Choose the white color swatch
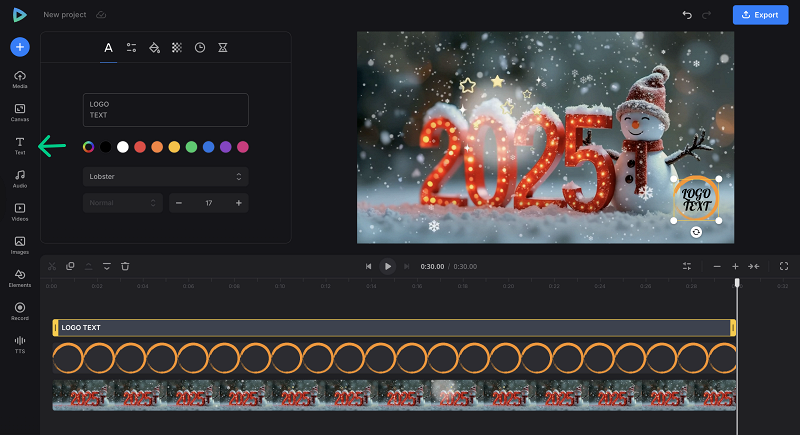800x435 pixels. point(122,147)
